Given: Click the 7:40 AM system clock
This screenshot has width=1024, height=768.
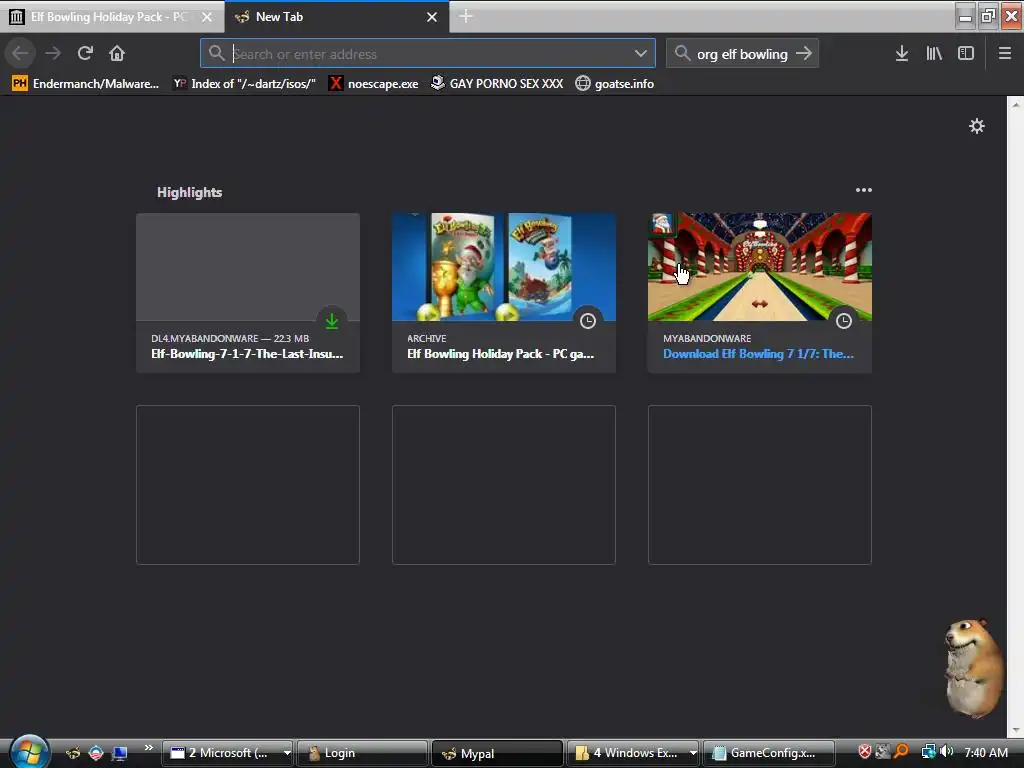Looking at the screenshot, I should pos(985,752).
